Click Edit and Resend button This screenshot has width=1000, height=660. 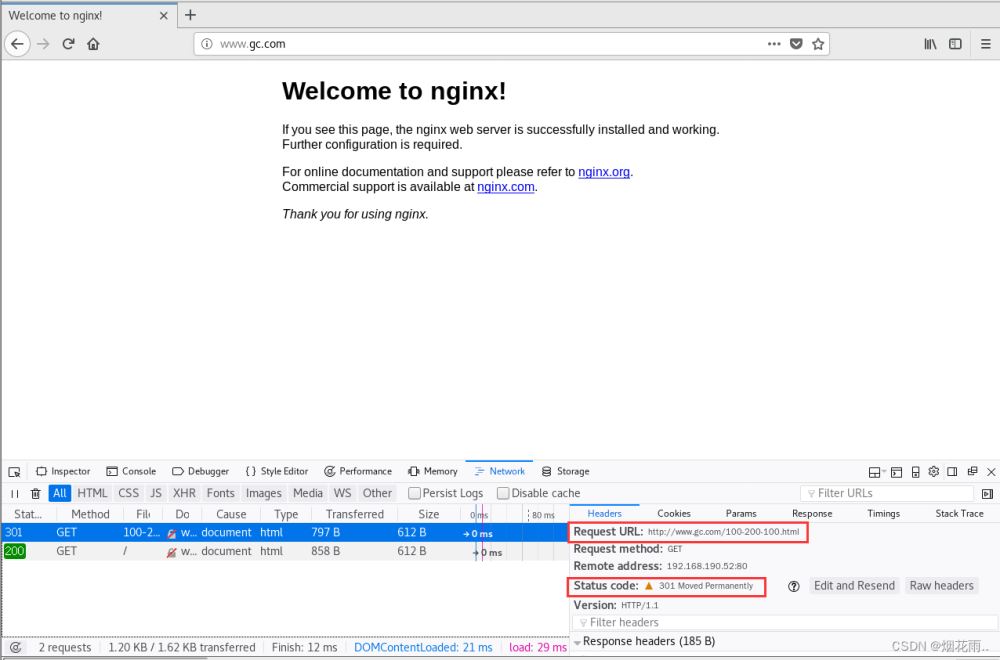tap(854, 585)
